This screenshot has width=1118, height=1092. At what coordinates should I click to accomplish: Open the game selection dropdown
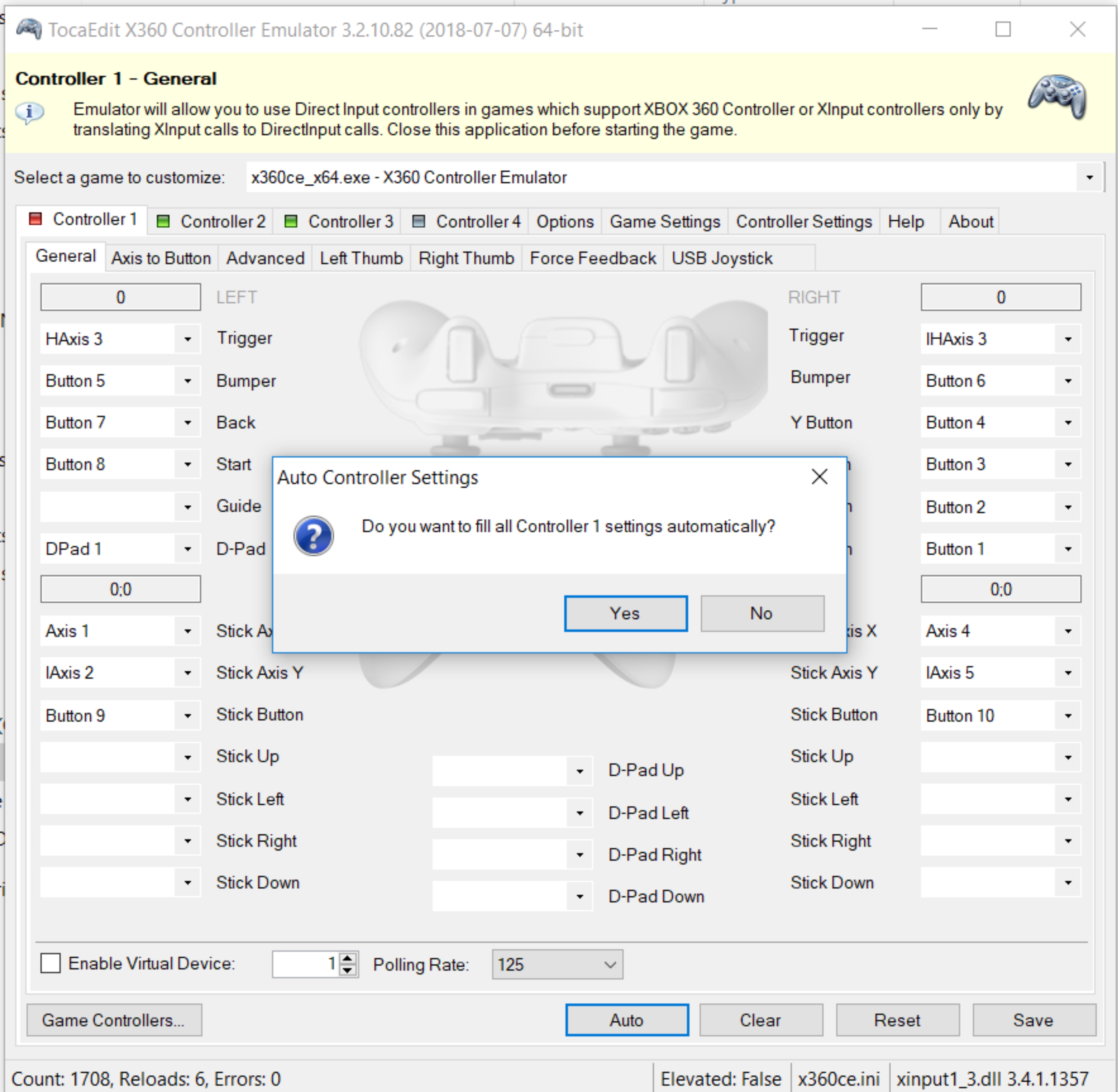pyautogui.click(x=1088, y=177)
